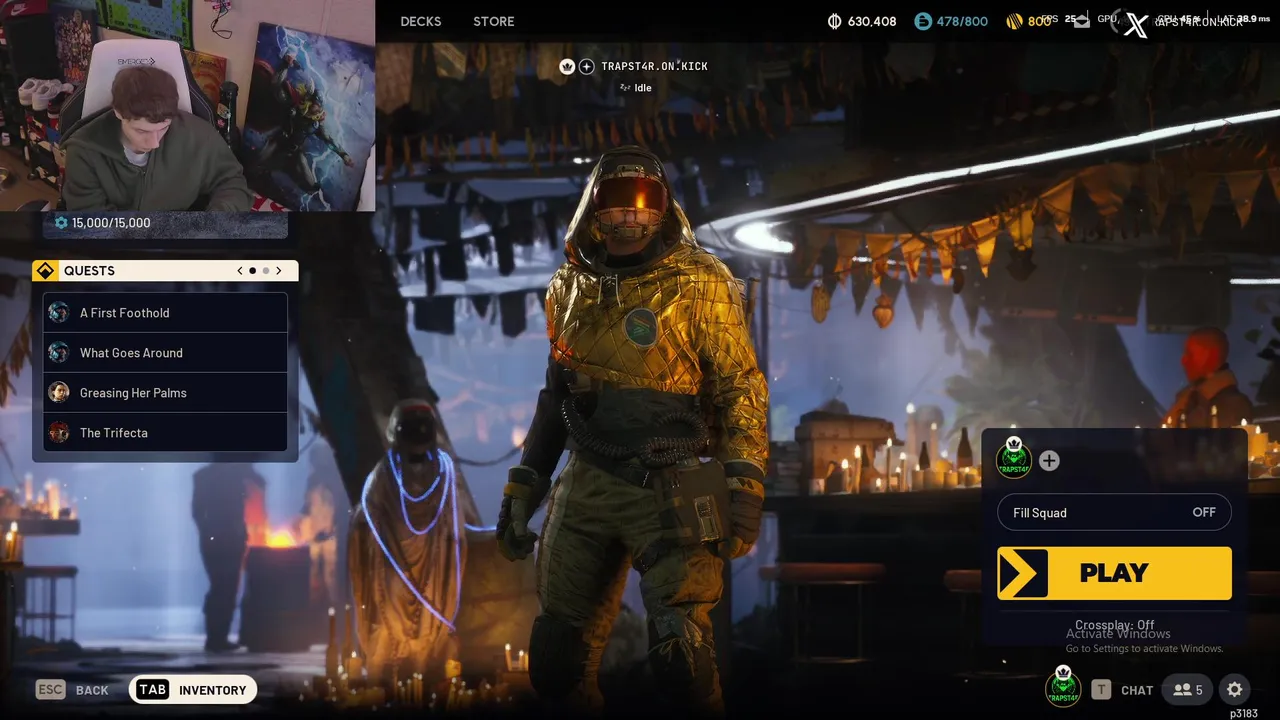
Task: Add a squad member with plus button
Action: [x=1049, y=461]
